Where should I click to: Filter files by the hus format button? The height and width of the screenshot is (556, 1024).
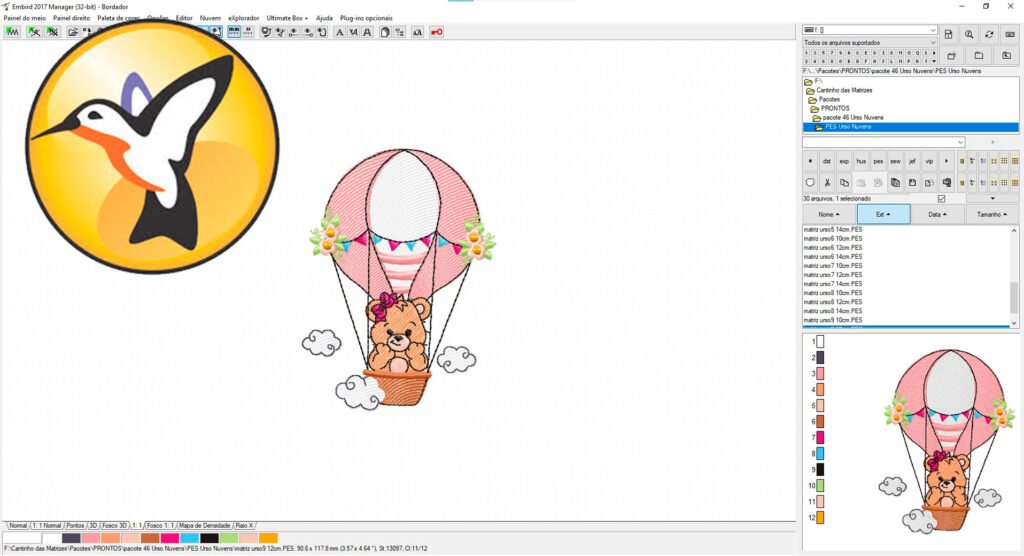[x=861, y=161]
